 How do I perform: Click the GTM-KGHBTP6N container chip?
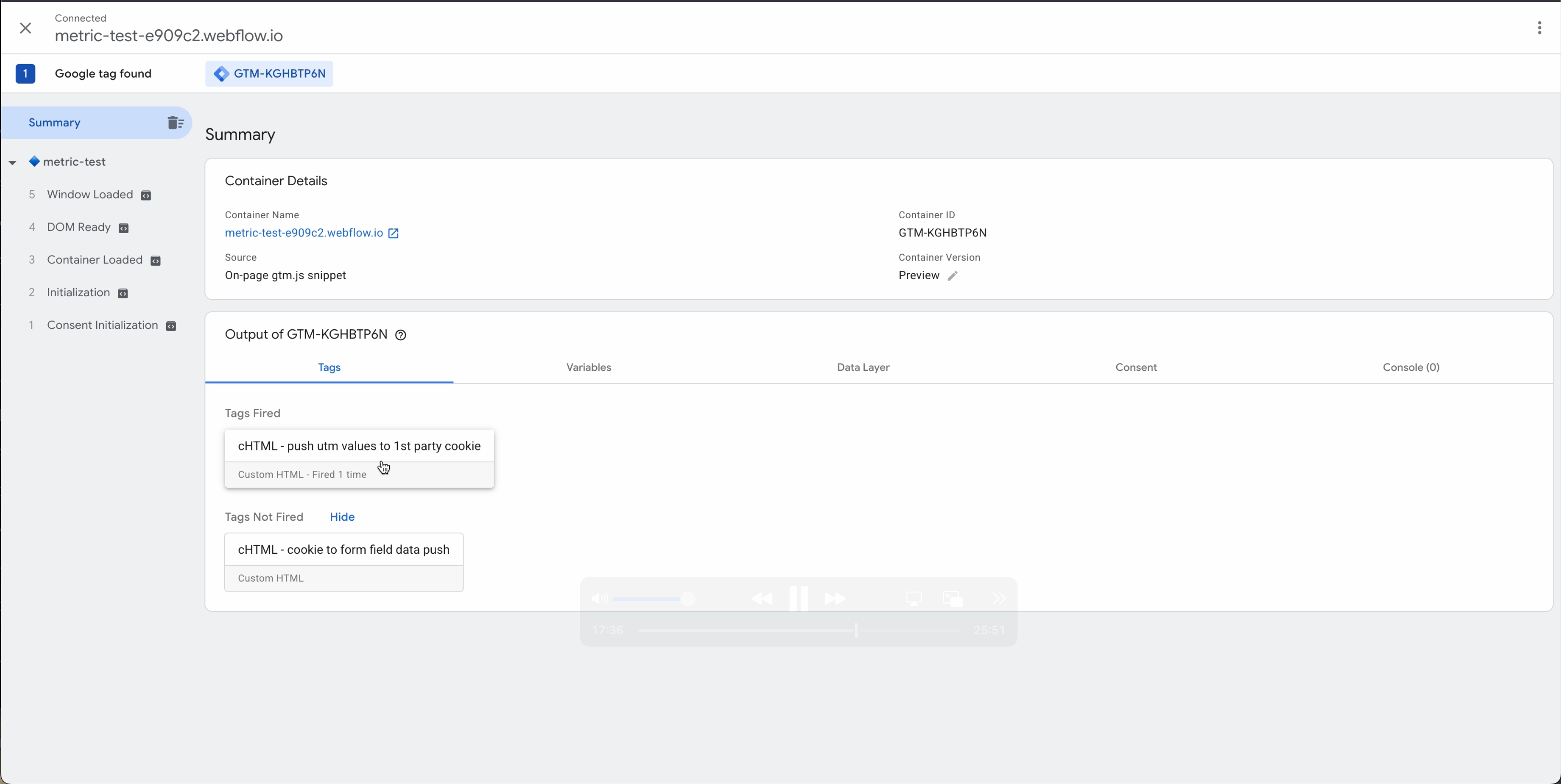point(269,74)
